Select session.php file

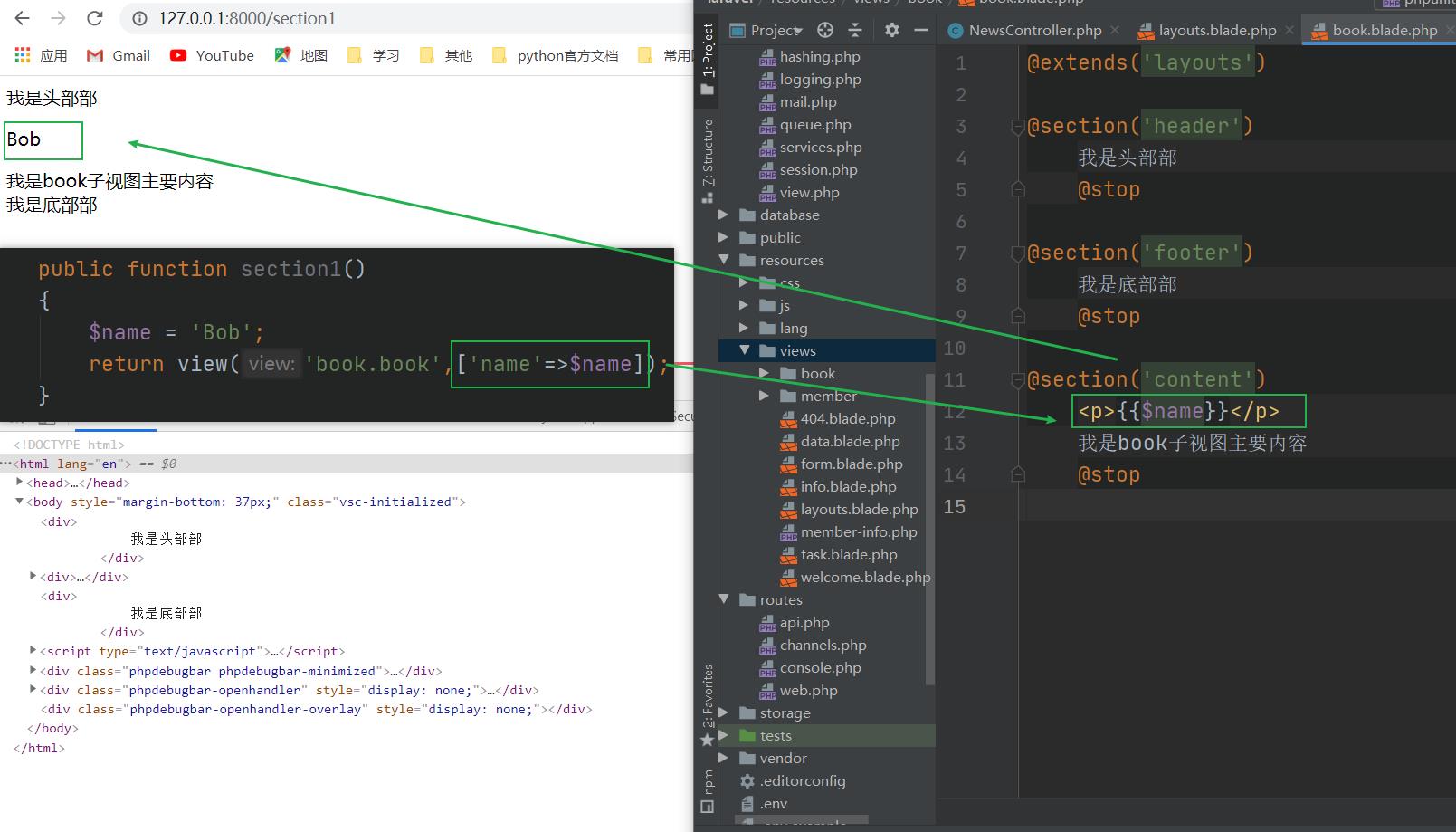point(809,169)
